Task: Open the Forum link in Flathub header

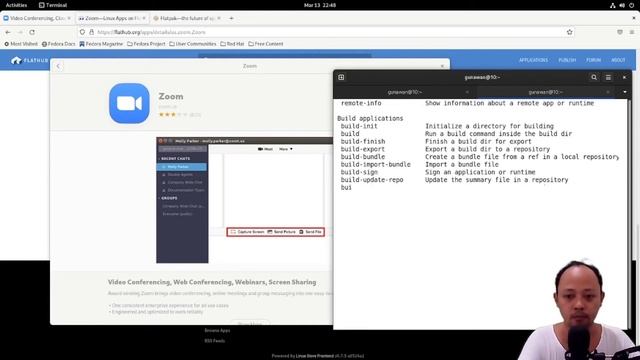Action: pyautogui.click(x=593, y=60)
